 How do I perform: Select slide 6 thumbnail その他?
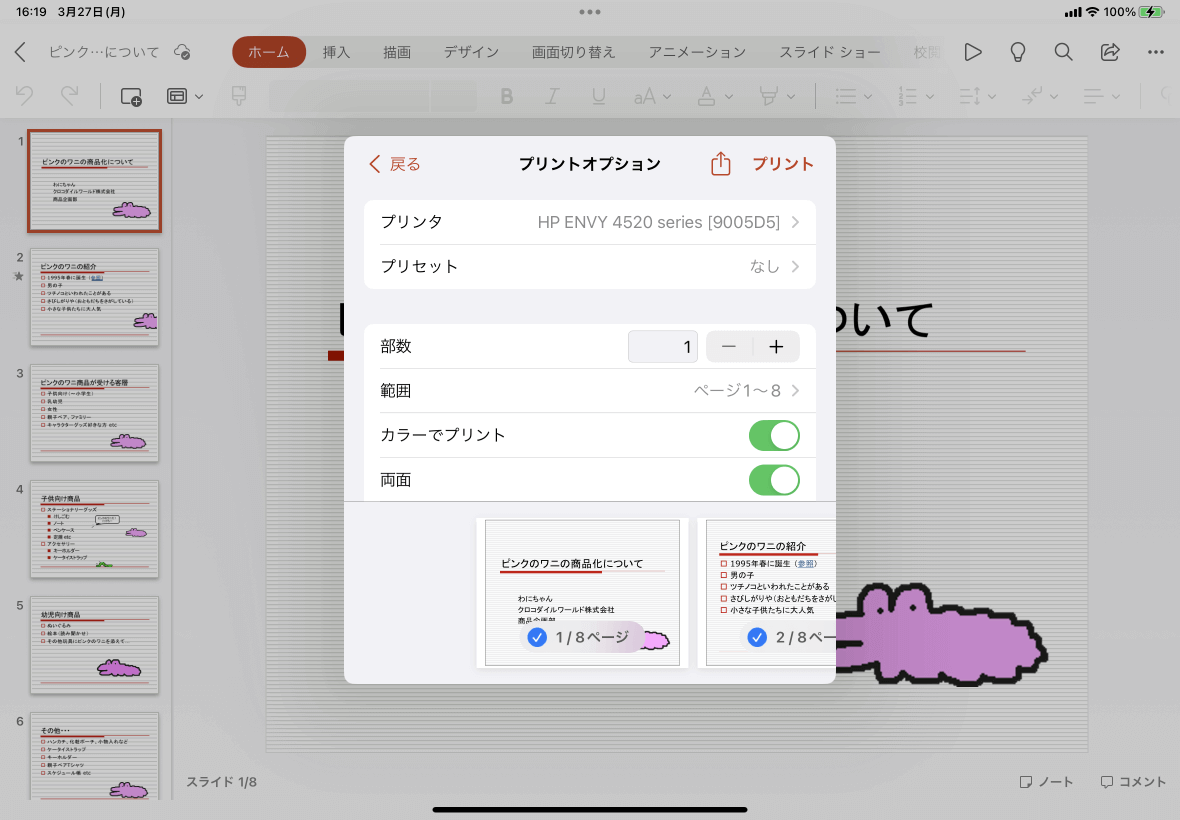pos(95,756)
